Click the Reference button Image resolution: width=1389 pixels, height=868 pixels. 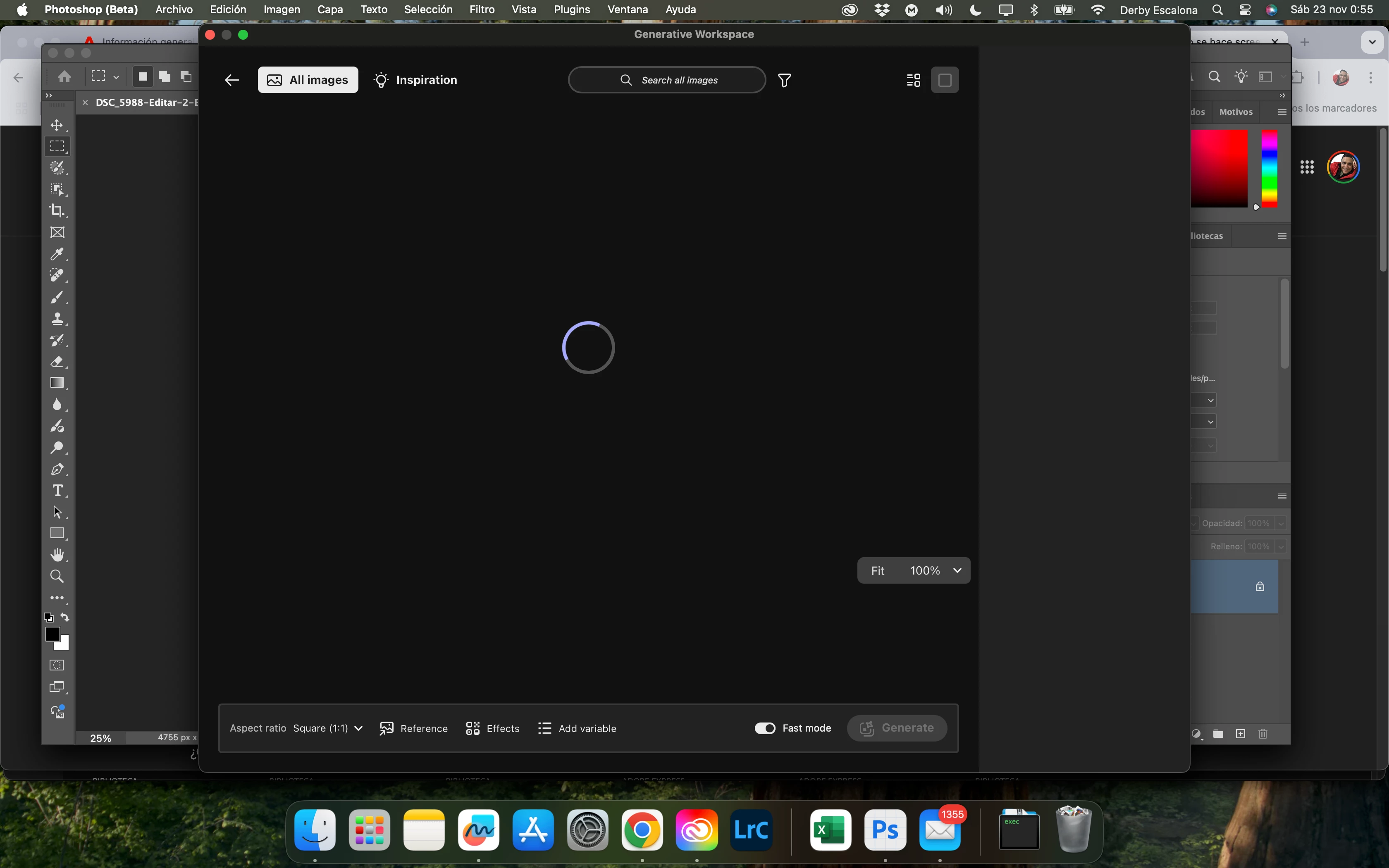(414, 728)
